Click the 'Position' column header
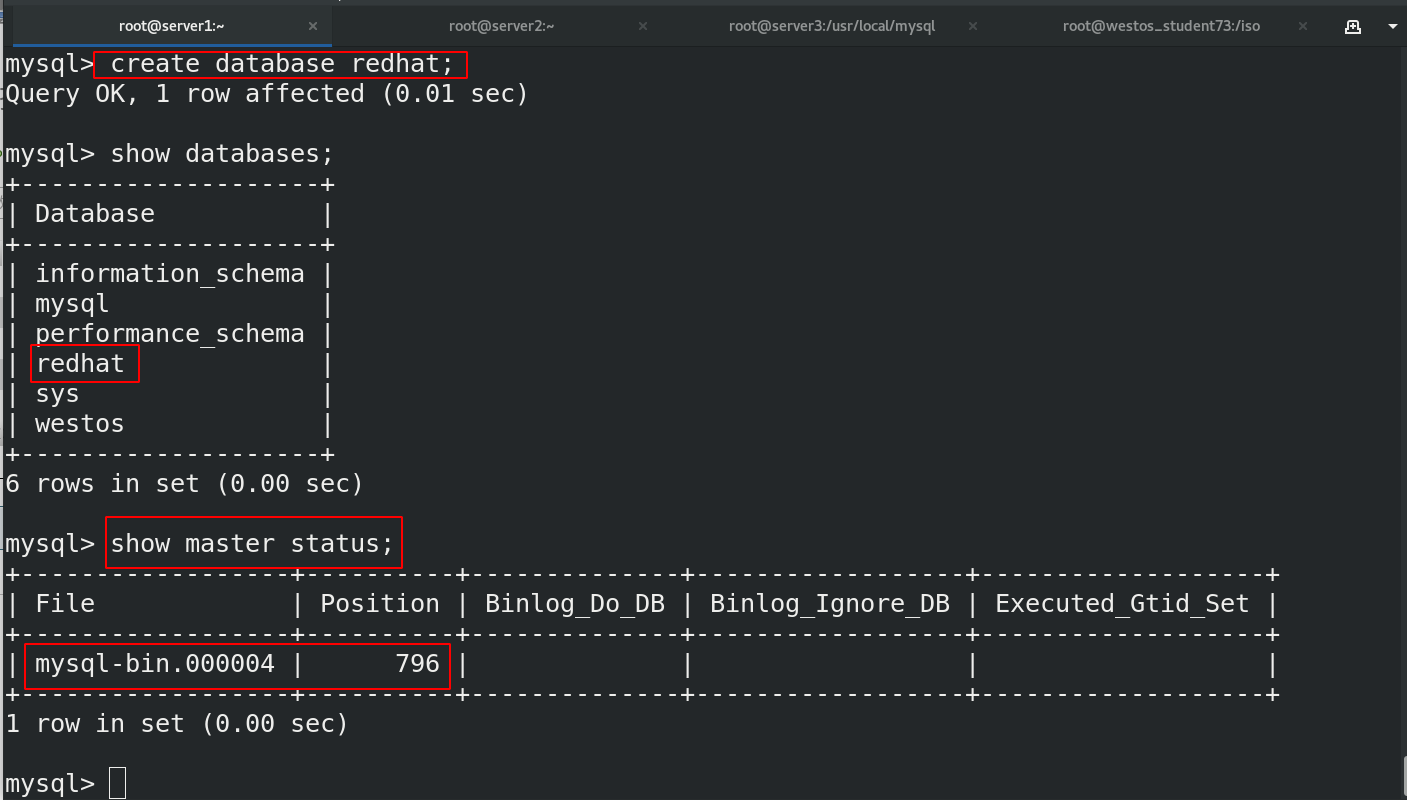Image resolution: width=1407 pixels, height=800 pixels. coord(380,604)
